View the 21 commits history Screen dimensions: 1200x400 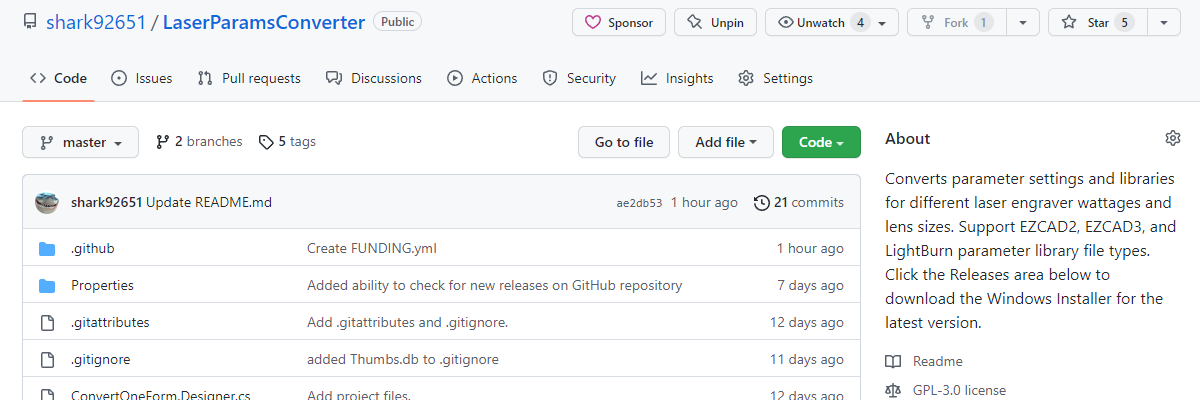pyautogui.click(x=799, y=203)
